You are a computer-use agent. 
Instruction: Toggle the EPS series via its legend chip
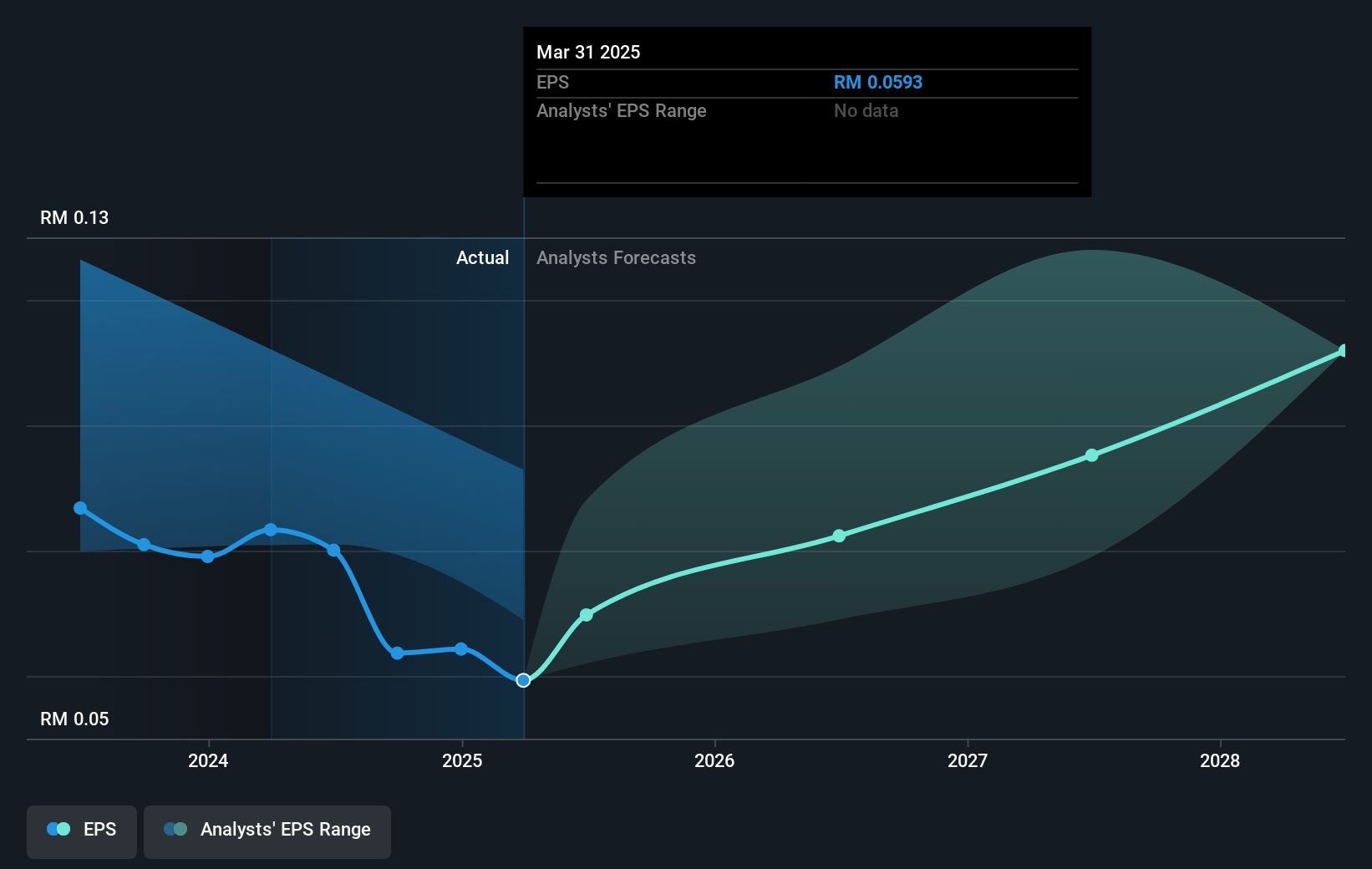[81, 831]
